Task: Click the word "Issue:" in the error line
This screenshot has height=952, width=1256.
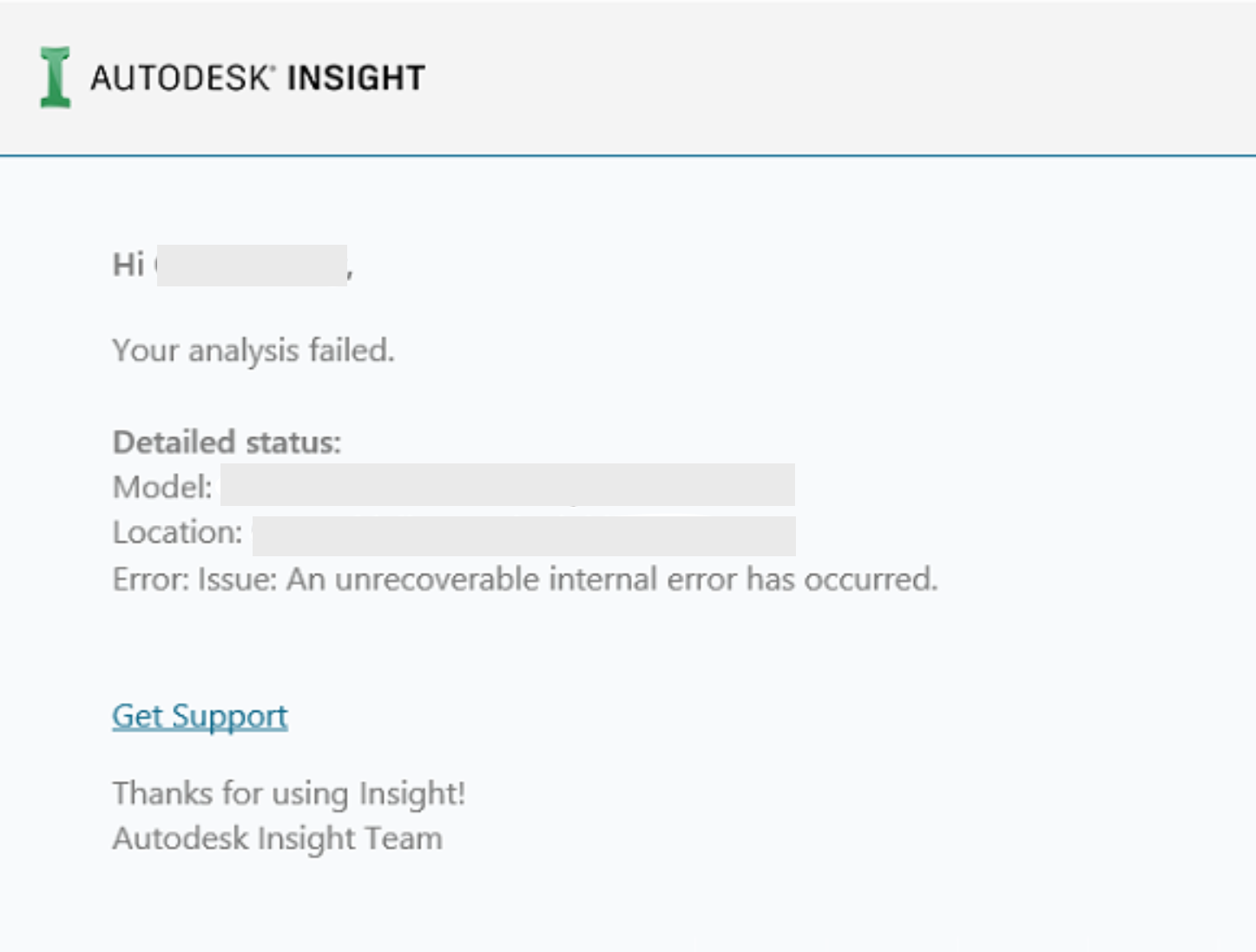Action: 238,579
